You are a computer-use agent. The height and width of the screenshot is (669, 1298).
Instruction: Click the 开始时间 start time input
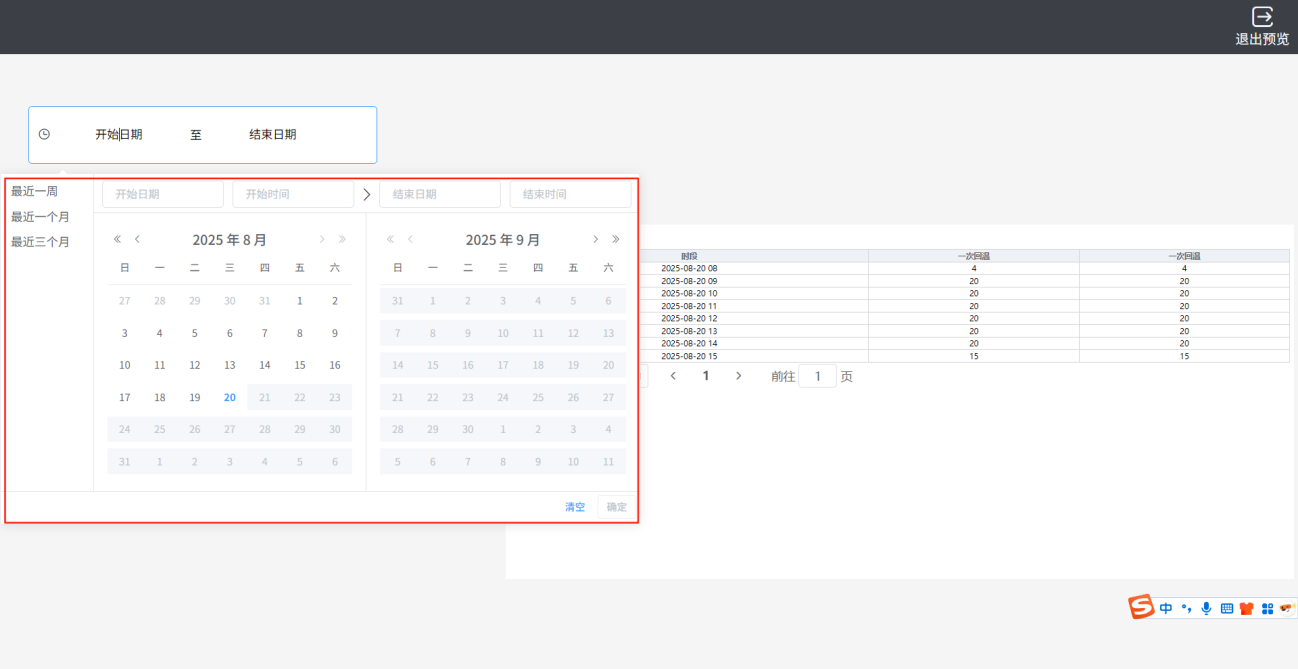(x=293, y=194)
